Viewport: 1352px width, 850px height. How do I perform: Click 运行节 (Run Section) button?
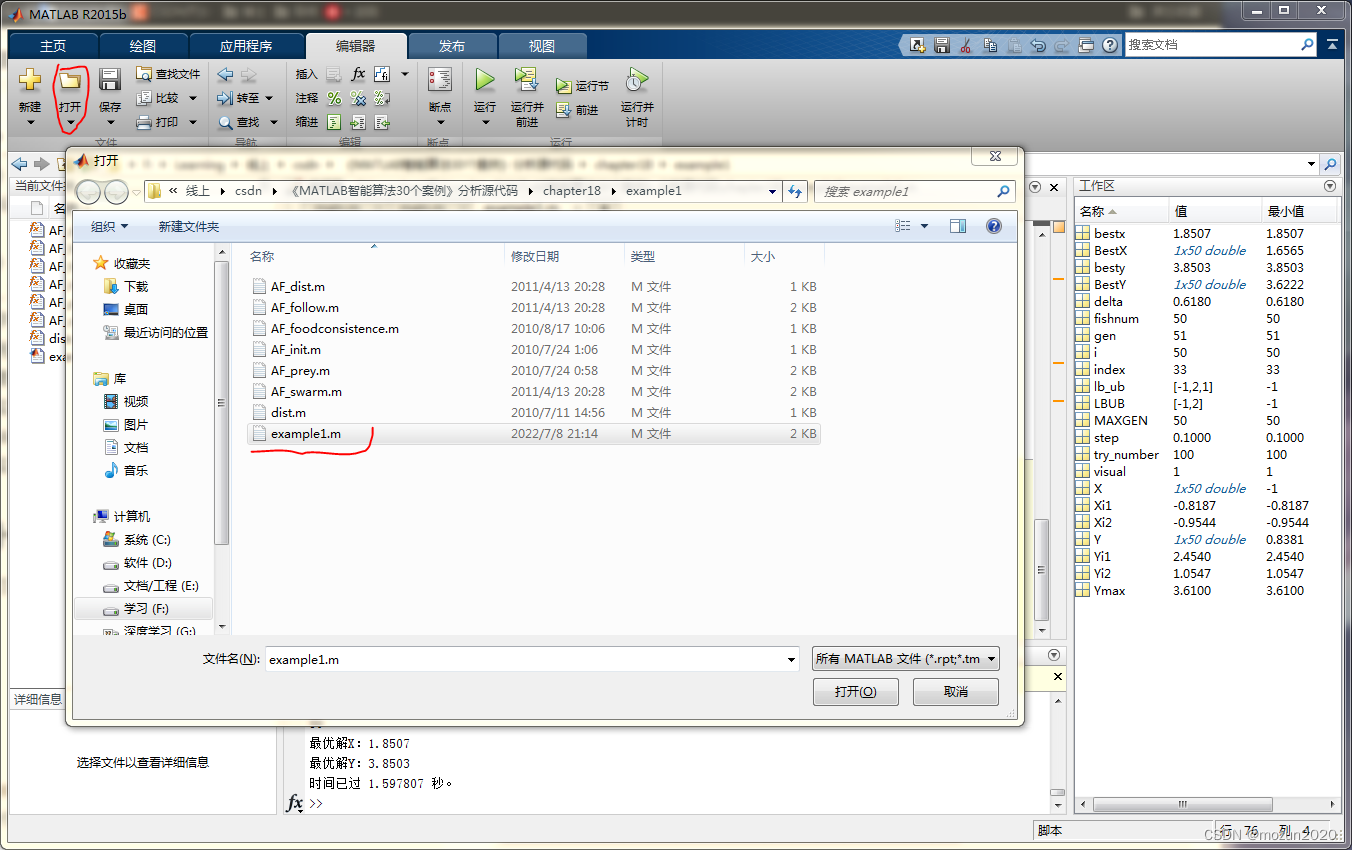tap(582, 86)
